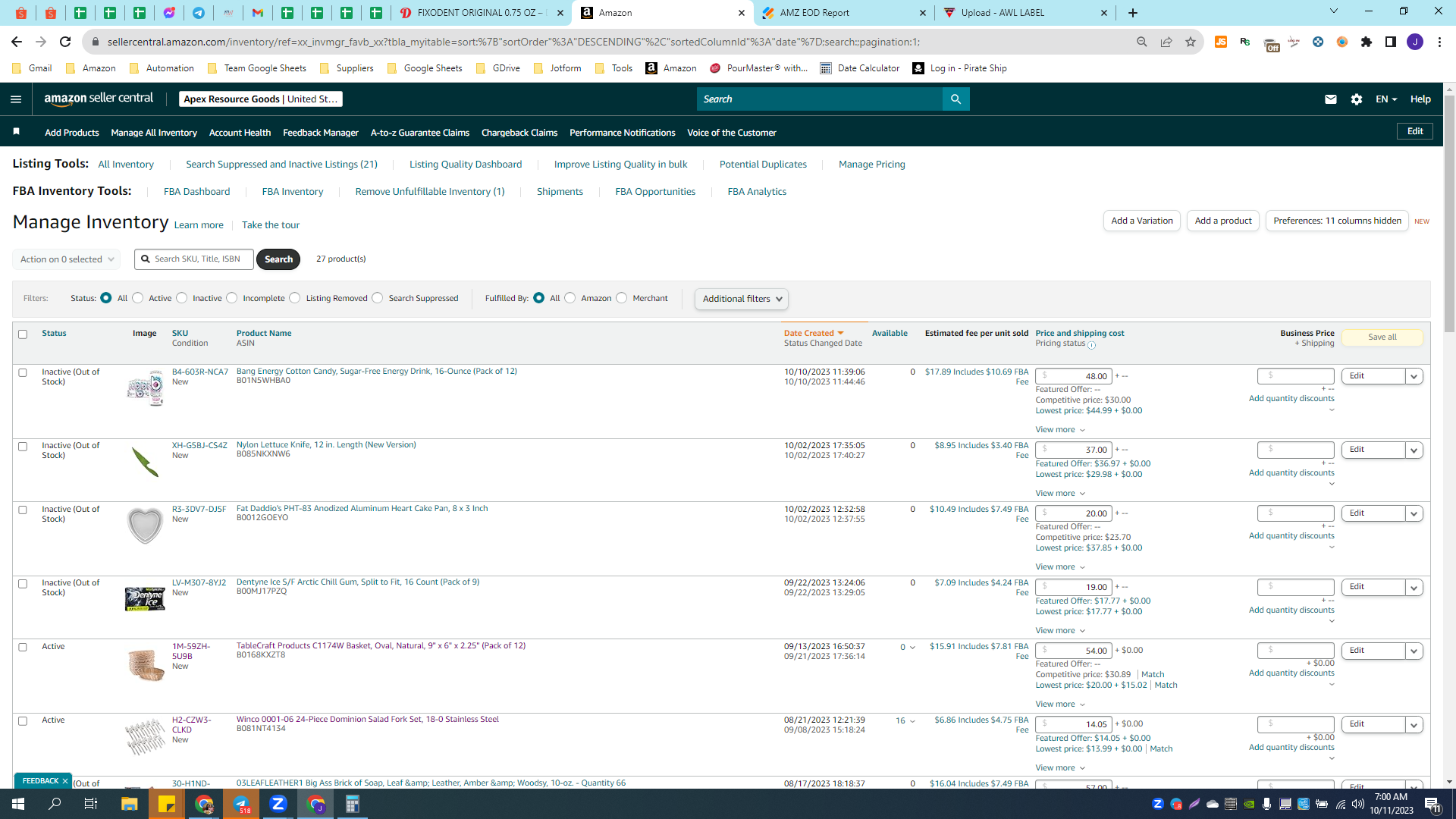Open the FBA Dashboard link
1456x819 pixels.
(x=196, y=192)
